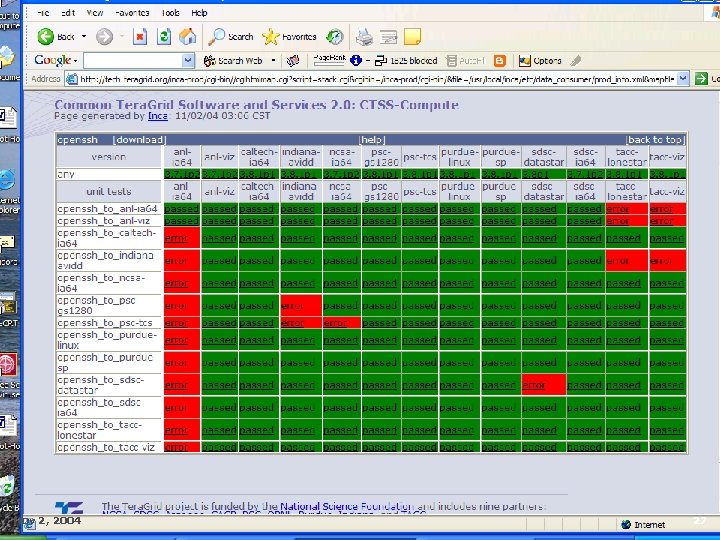Click error cell for openssh_to_caltech-ia64 under anl-ia64
The image size is (720, 540).
tap(182, 238)
